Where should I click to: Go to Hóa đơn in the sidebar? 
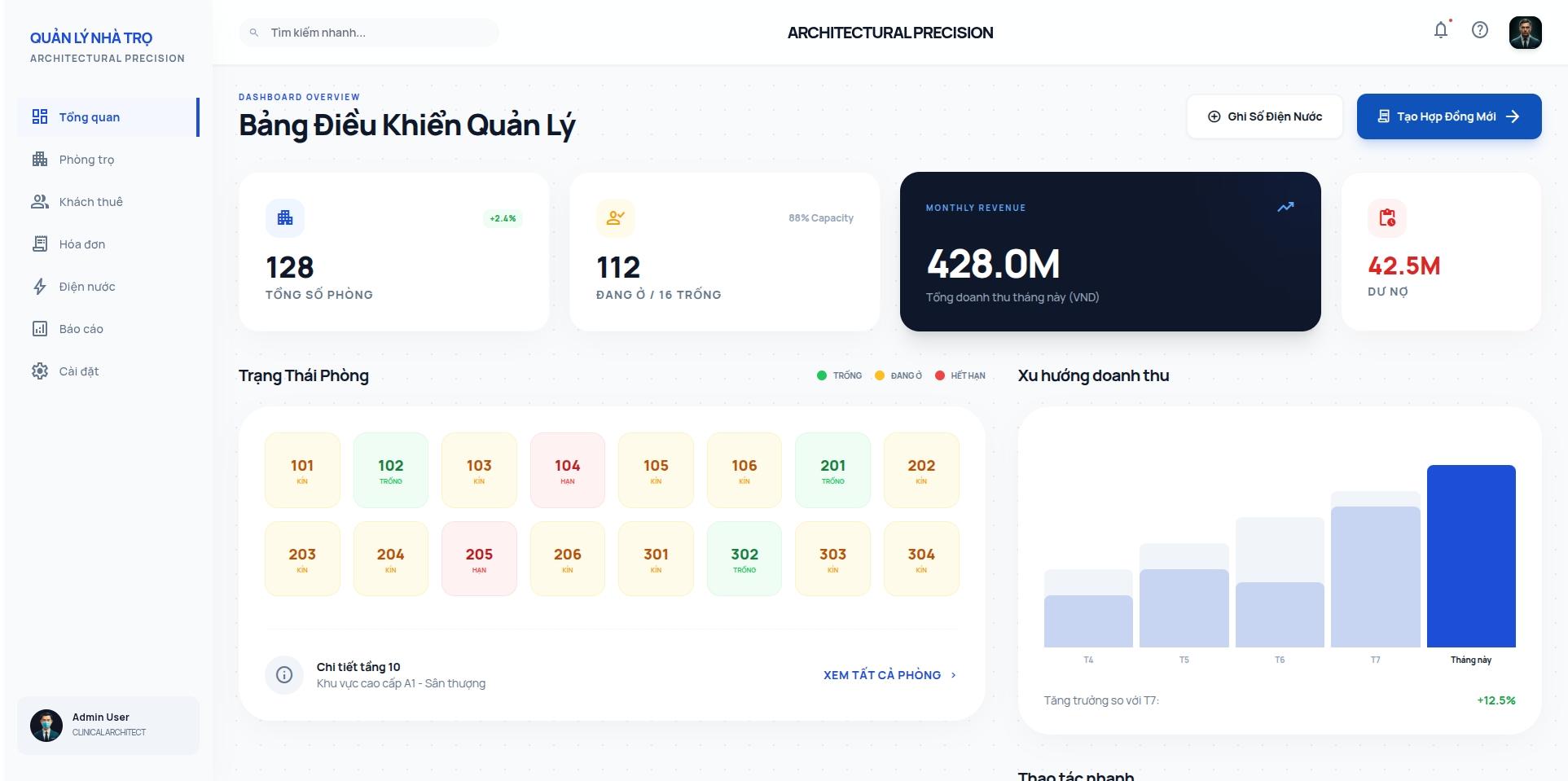[81, 244]
